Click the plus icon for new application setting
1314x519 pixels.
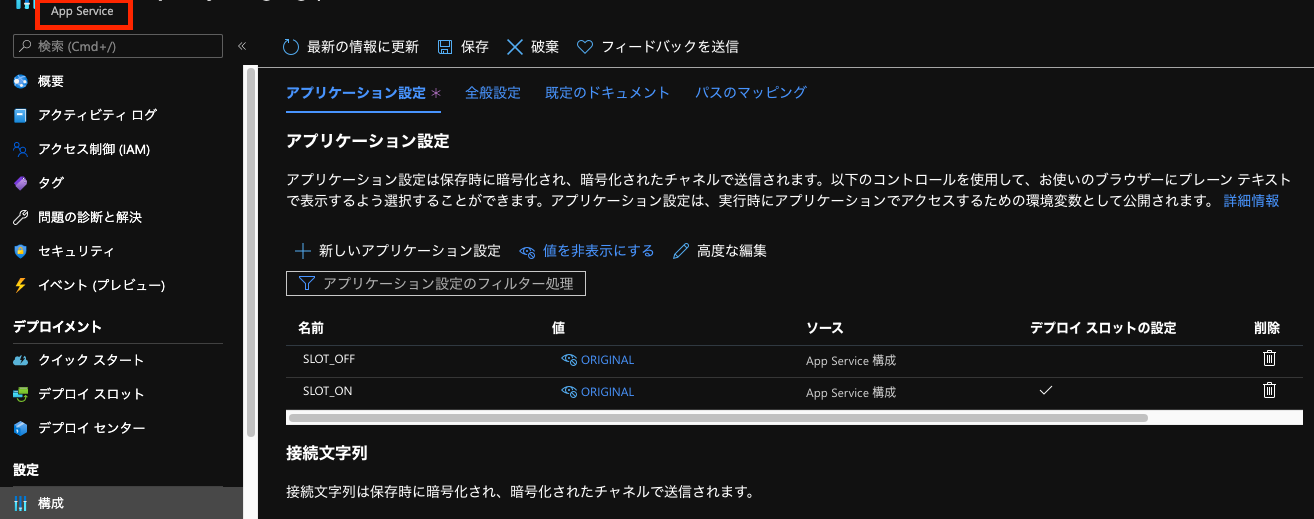tap(303, 251)
